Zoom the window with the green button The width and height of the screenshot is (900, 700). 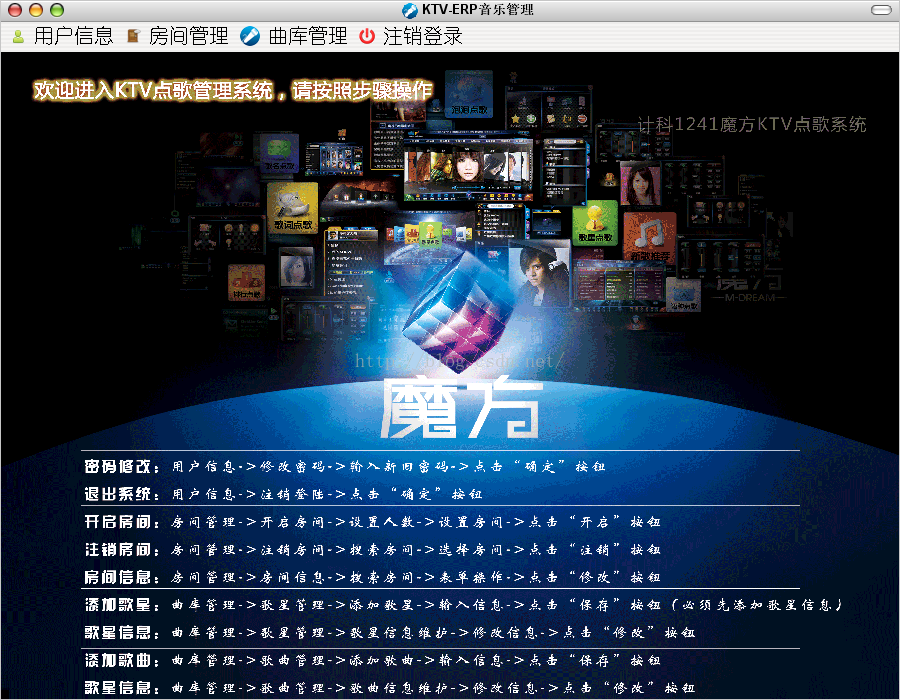[57, 10]
